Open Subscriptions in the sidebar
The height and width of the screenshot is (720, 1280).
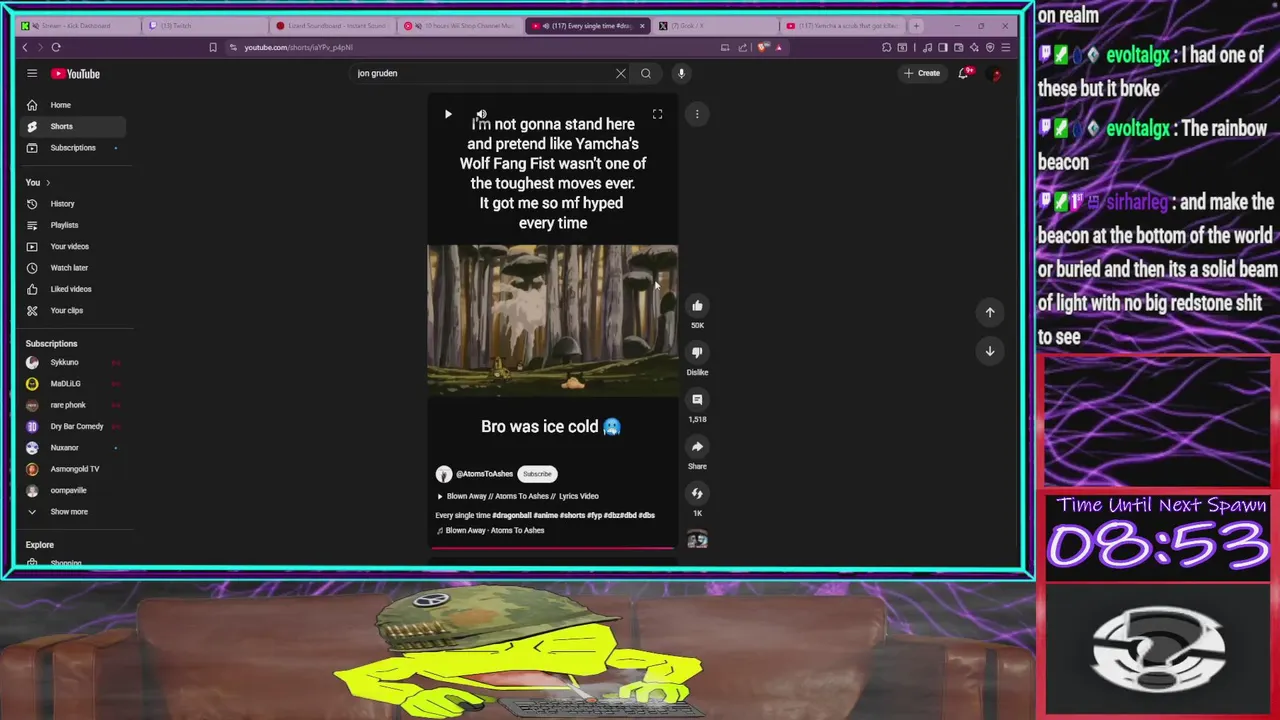pos(72,148)
